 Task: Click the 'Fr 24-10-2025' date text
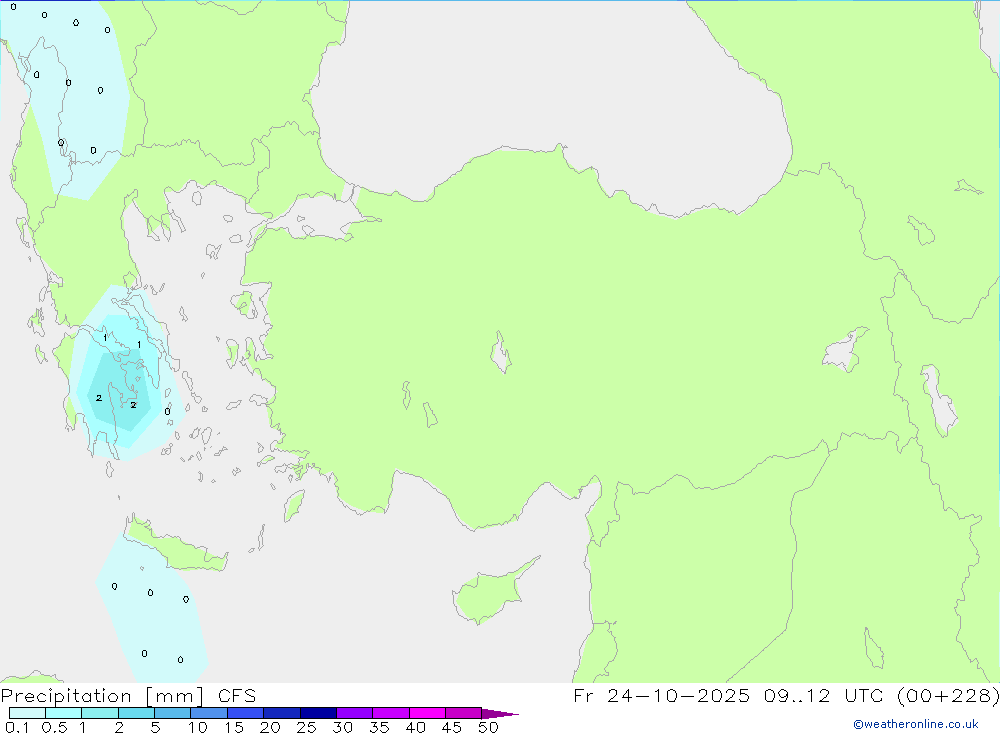pos(661,695)
